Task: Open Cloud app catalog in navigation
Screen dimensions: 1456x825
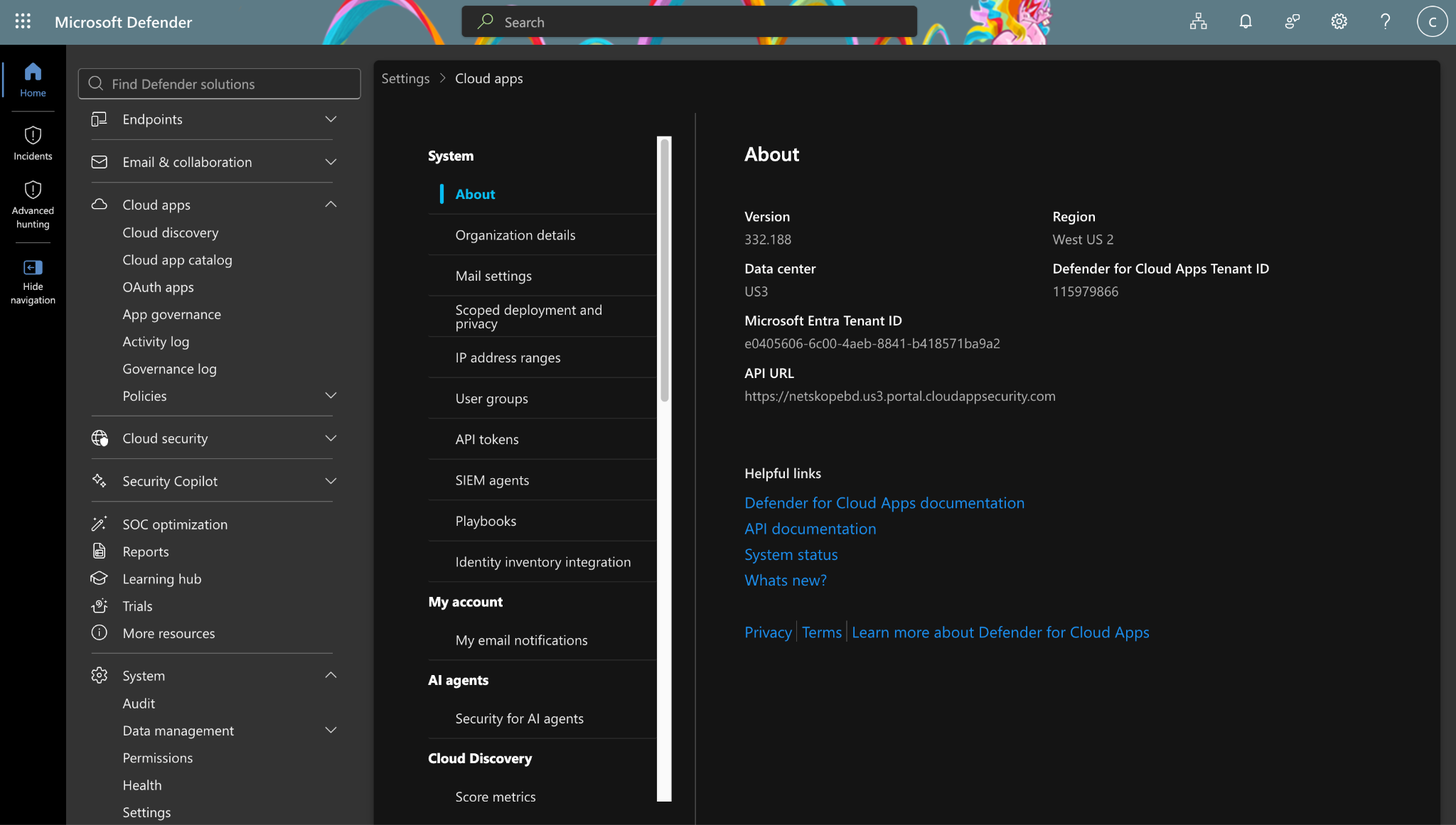Action: click(x=177, y=260)
